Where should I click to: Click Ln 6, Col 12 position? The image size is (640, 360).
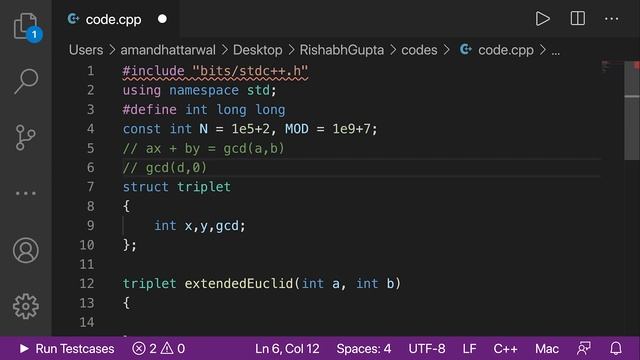coord(287,349)
